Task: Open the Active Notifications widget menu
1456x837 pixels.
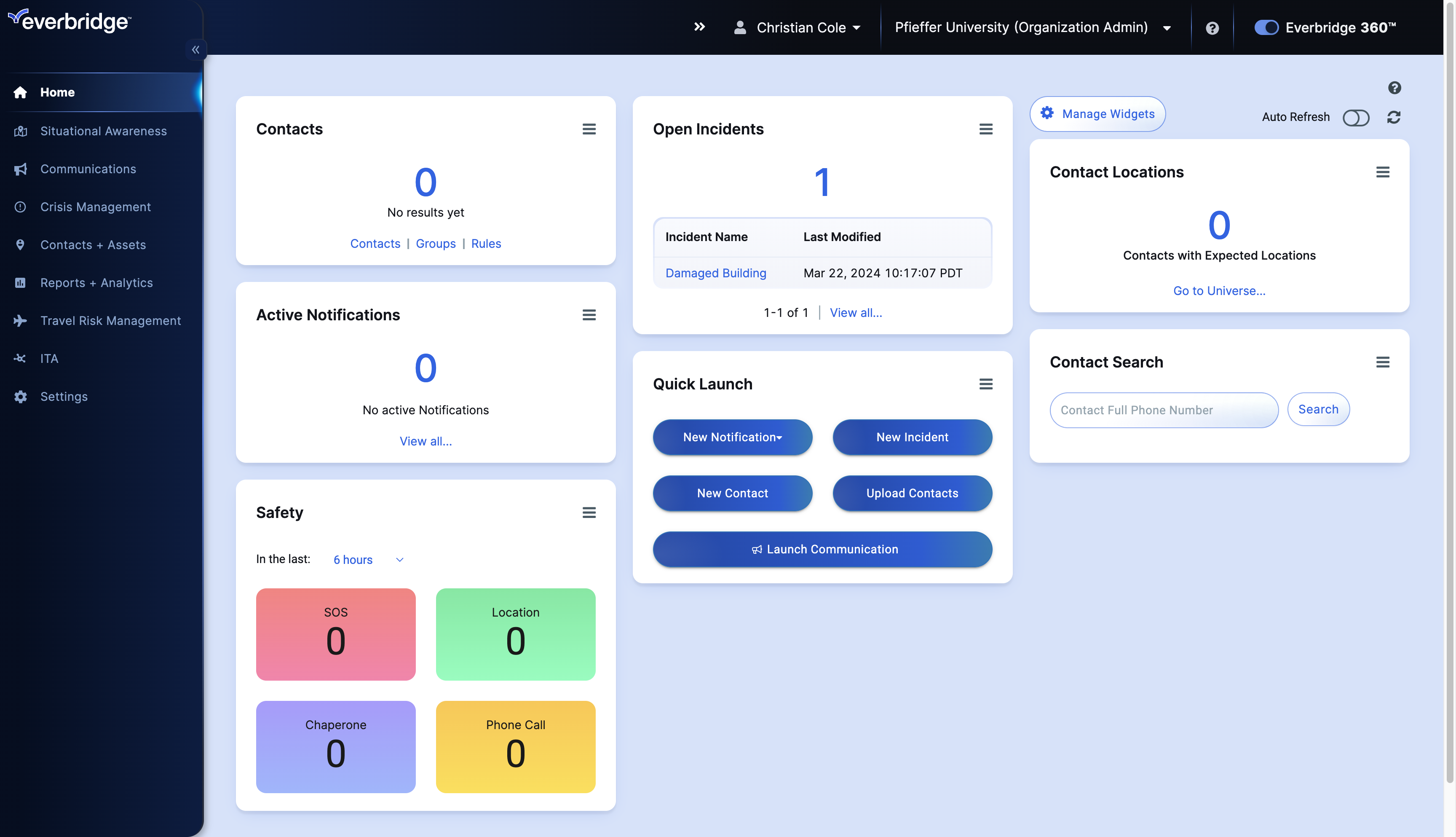Action: 589,315
